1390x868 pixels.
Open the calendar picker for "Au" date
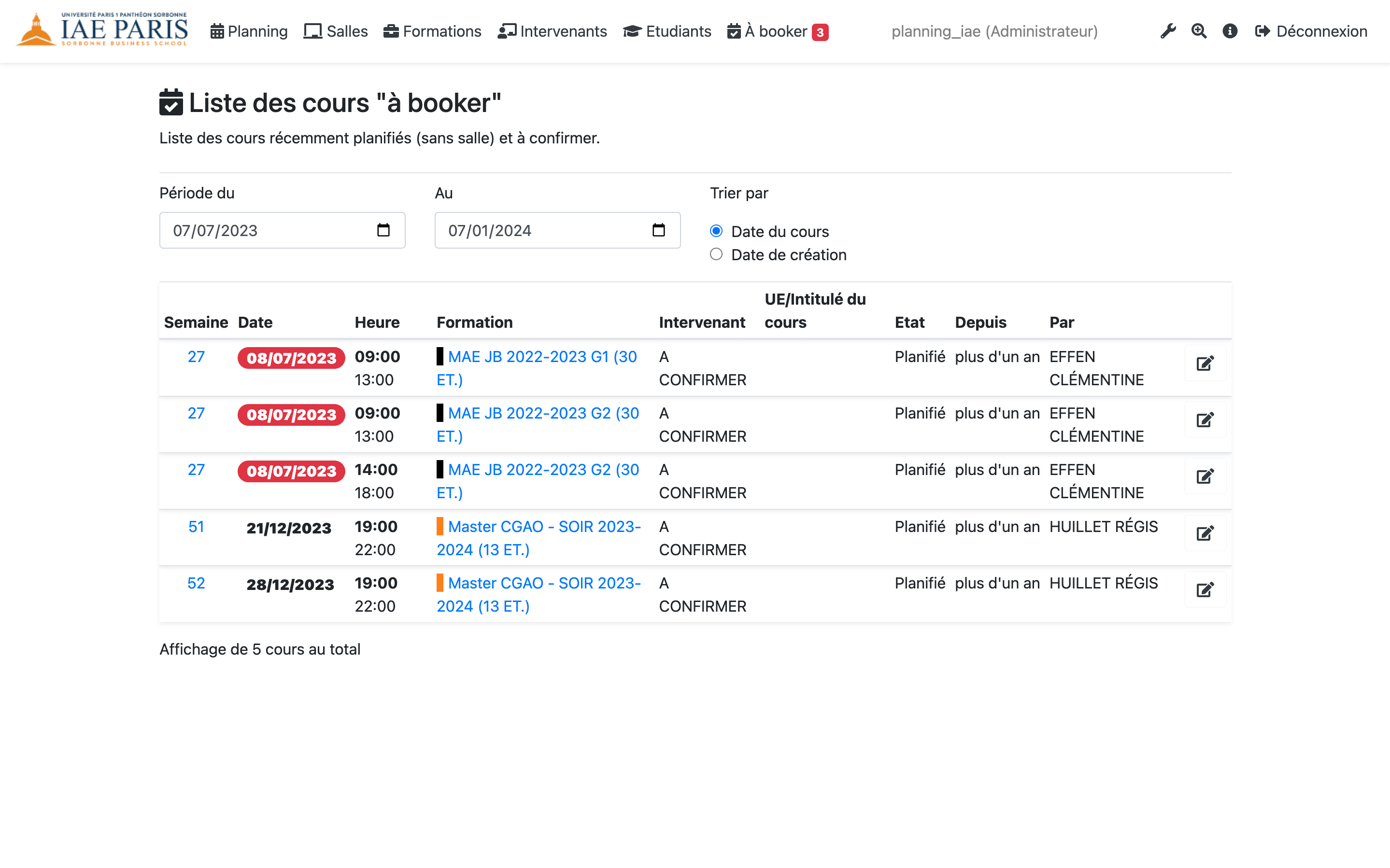click(658, 230)
